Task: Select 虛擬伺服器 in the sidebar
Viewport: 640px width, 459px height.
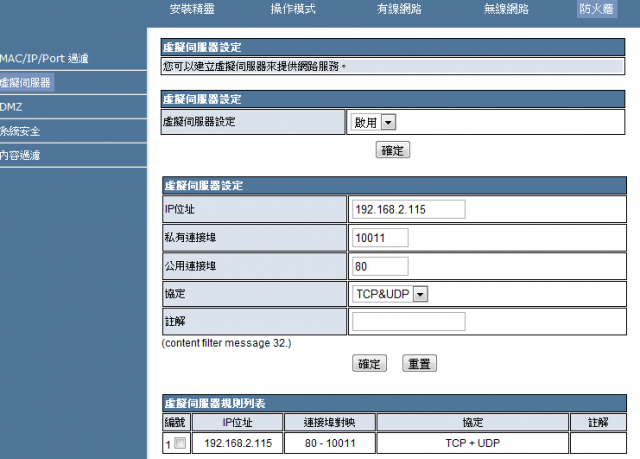Action: click(25, 82)
